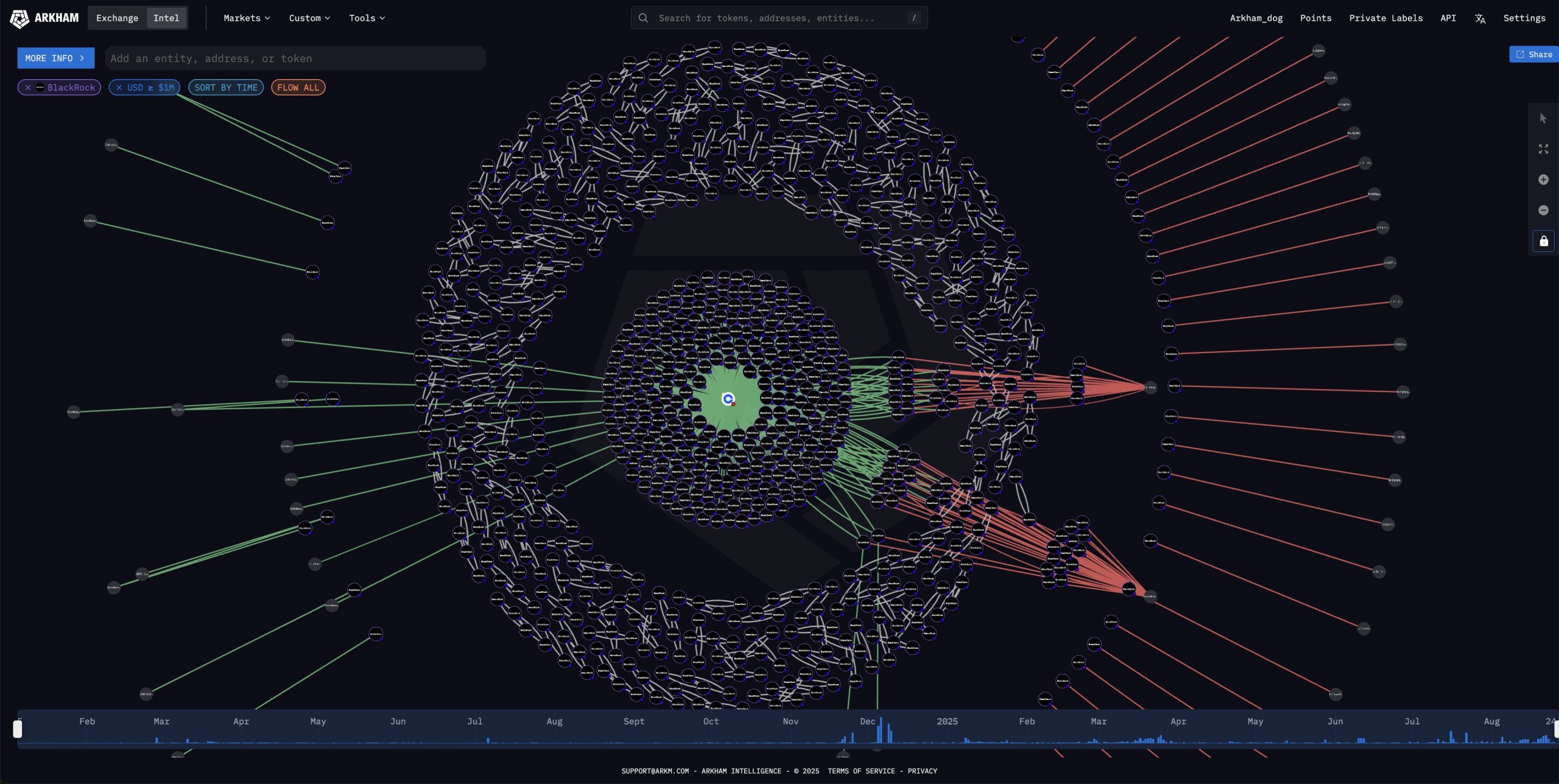Open the API page

[x=1448, y=18]
